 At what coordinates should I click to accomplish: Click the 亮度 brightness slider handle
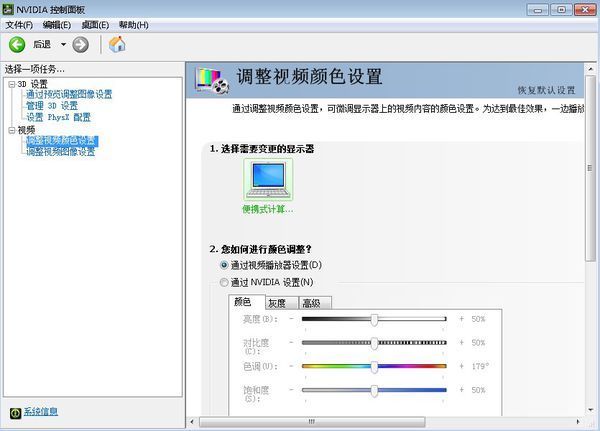pyautogui.click(x=374, y=320)
